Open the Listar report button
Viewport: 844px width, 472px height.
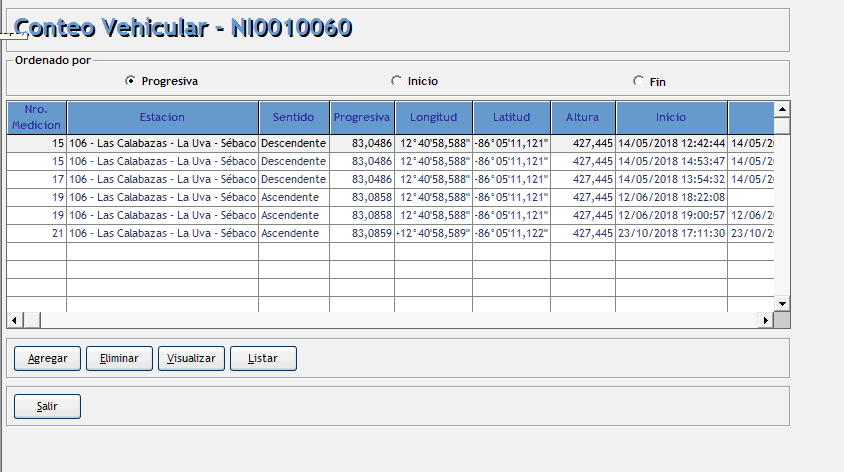point(263,358)
